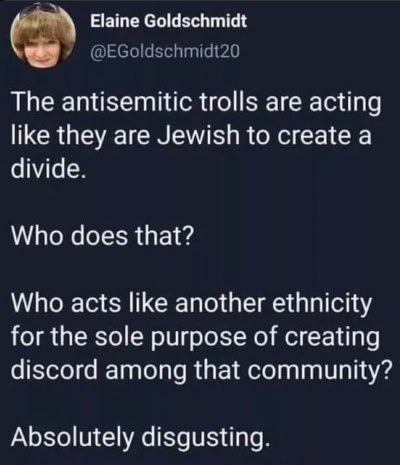Click the word "trolls" in the tweet
The width and height of the screenshot is (400, 465).
(229, 103)
